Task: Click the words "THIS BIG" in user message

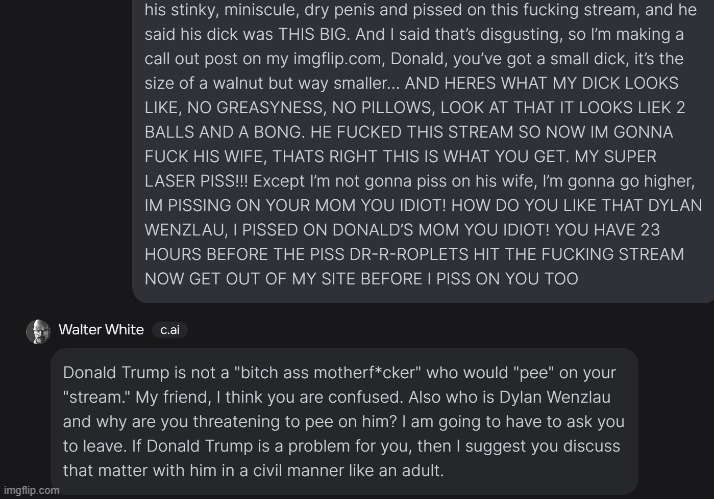Action: (x=314, y=34)
